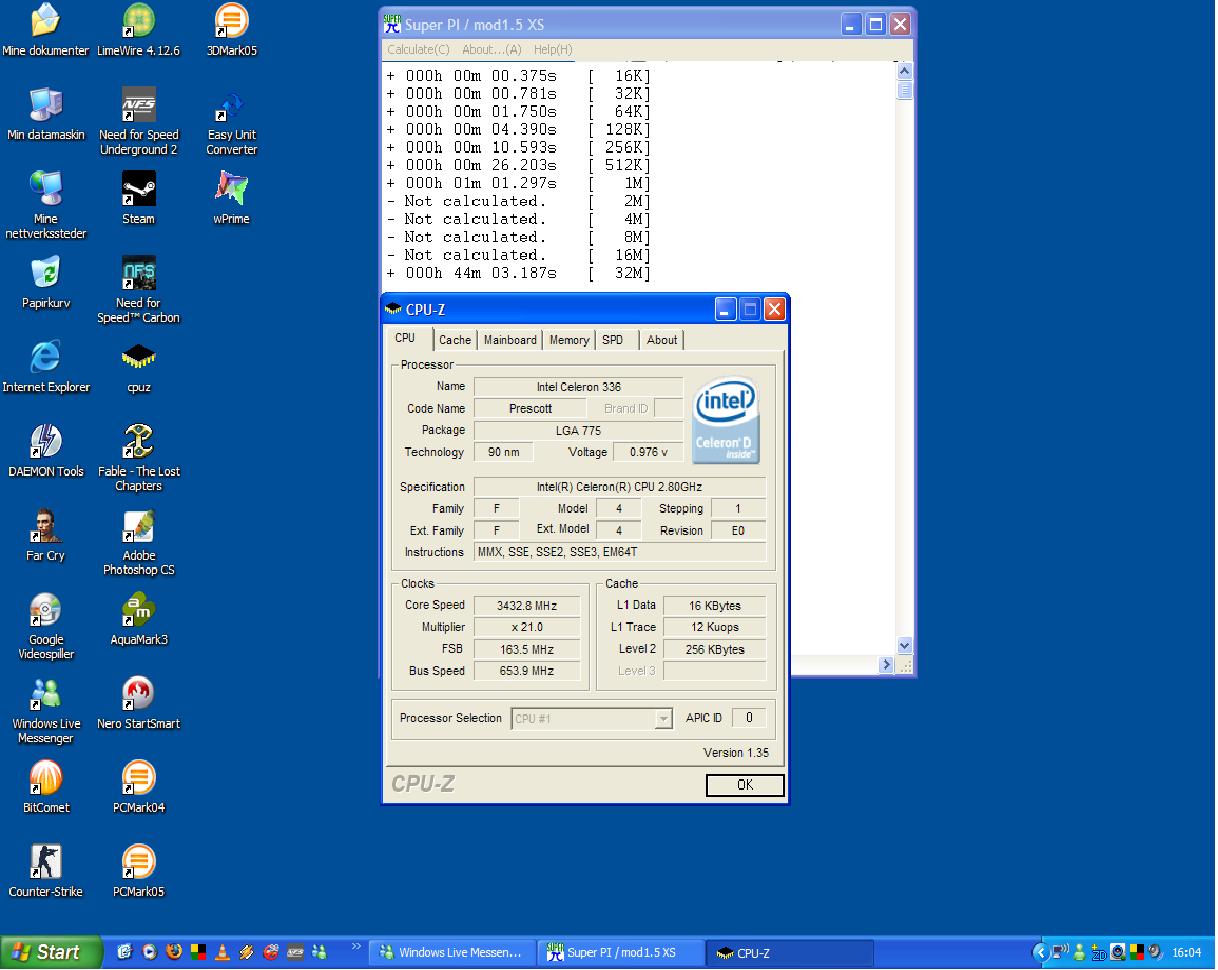Open Windows Media Player quick launch icon
1218x970 pixels.
pyautogui.click(x=149, y=952)
